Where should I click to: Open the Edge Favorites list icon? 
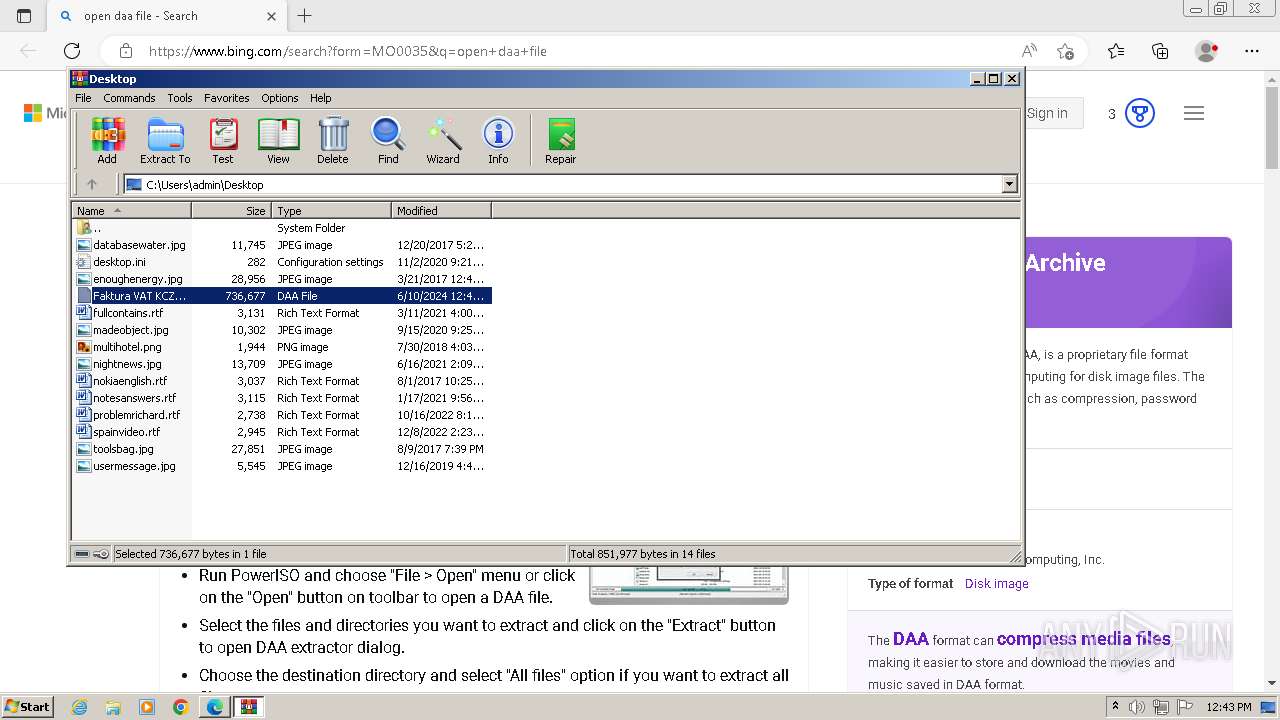(1116, 51)
